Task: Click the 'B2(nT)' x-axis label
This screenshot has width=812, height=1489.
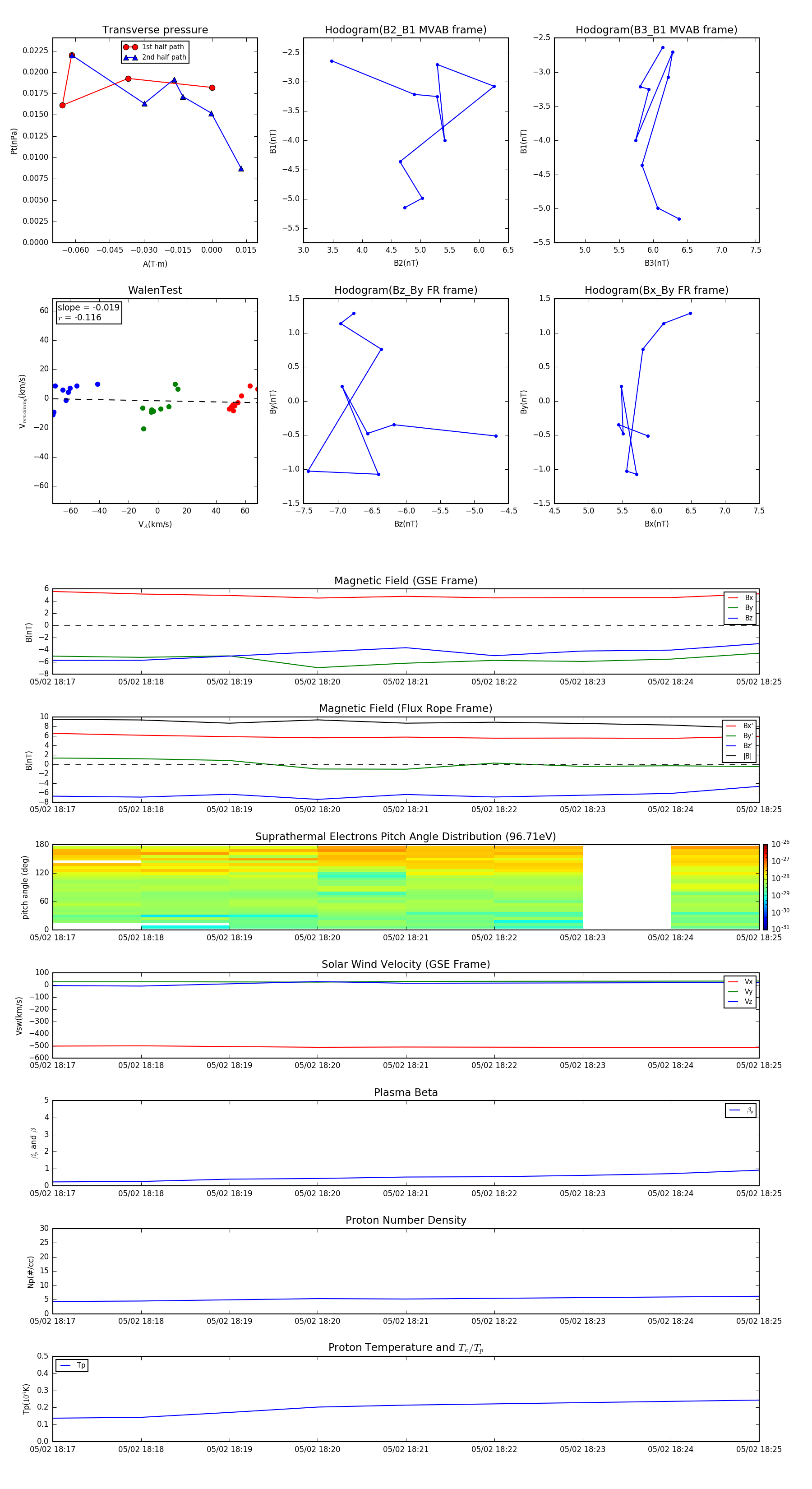Action: click(406, 263)
